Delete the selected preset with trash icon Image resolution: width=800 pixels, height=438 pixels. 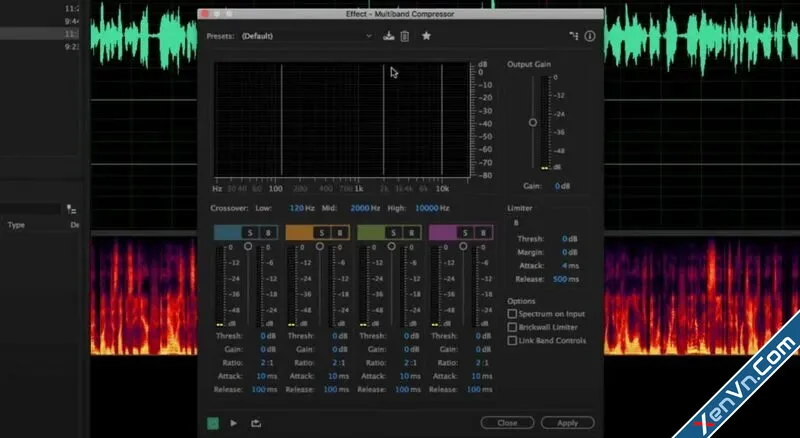pos(405,36)
